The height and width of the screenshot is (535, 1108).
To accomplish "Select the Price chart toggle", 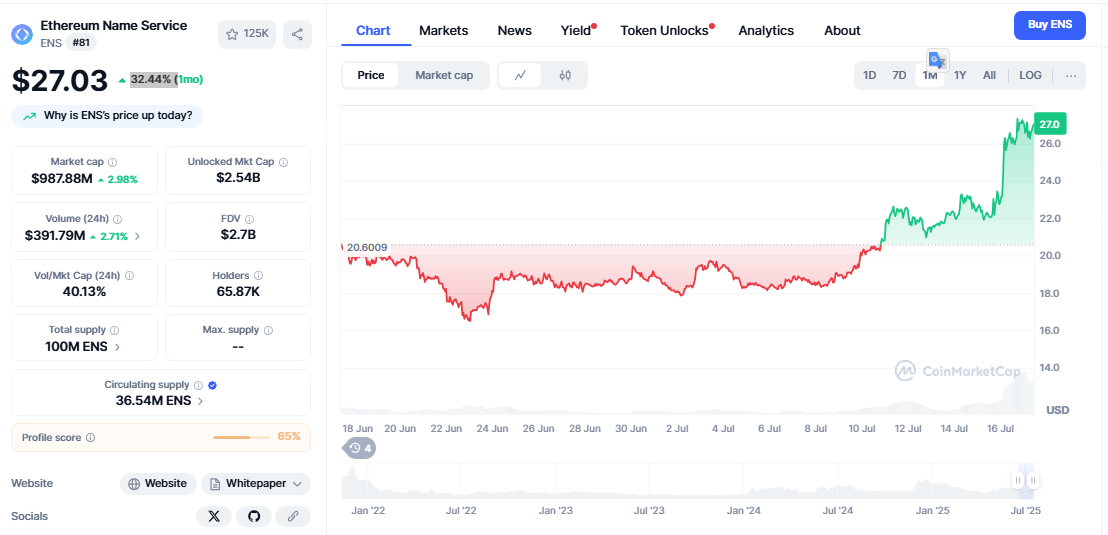I will pos(371,76).
